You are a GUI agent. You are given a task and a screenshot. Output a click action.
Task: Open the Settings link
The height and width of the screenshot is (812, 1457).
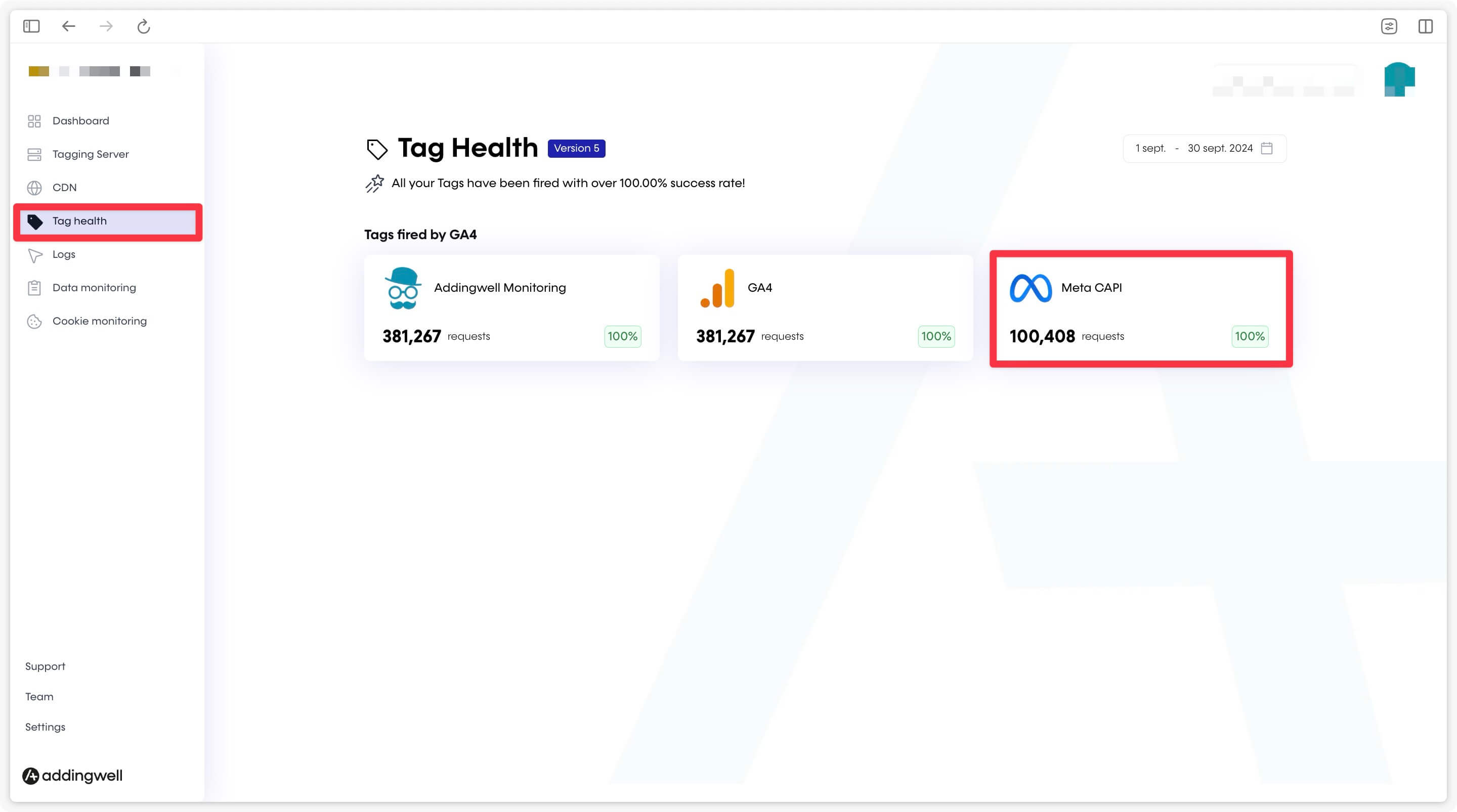pos(45,727)
